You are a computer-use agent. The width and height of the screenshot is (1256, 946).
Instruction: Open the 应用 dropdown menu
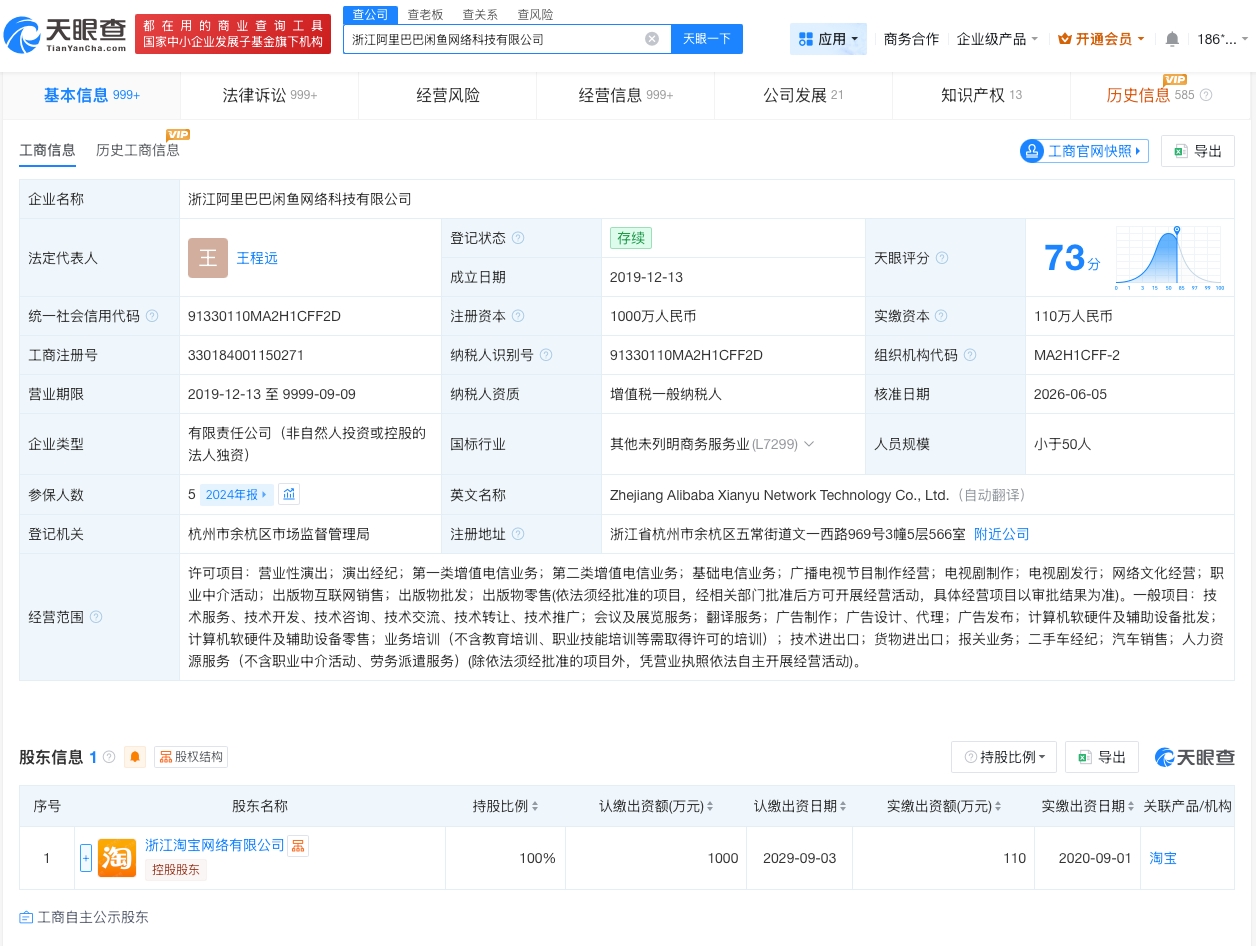coord(828,39)
